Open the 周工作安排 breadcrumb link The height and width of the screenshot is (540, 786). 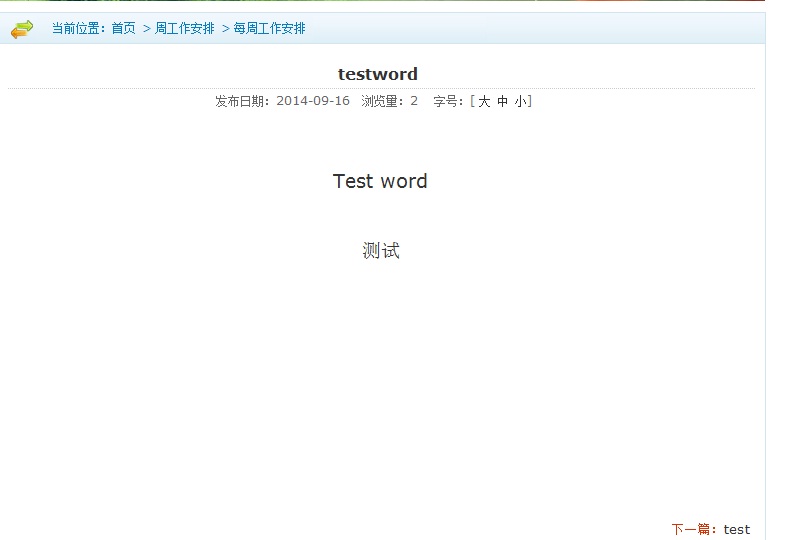pyautogui.click(x=185, y=28)
